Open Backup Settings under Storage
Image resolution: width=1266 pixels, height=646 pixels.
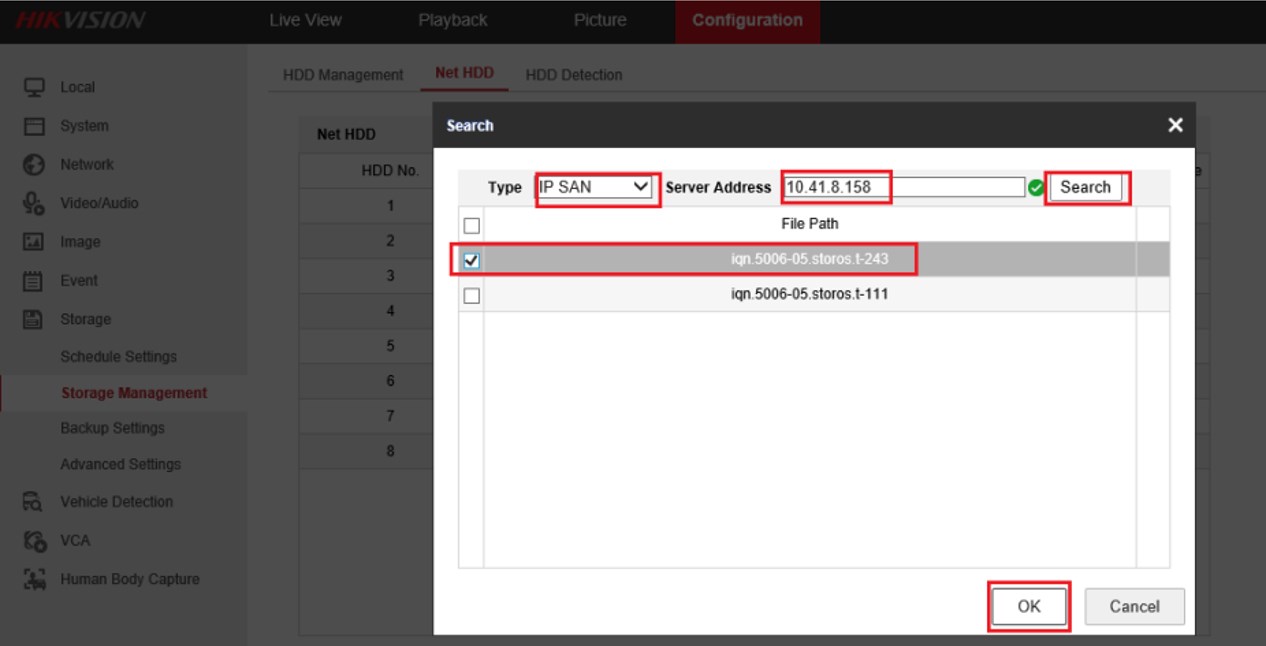tap(112, 428)
